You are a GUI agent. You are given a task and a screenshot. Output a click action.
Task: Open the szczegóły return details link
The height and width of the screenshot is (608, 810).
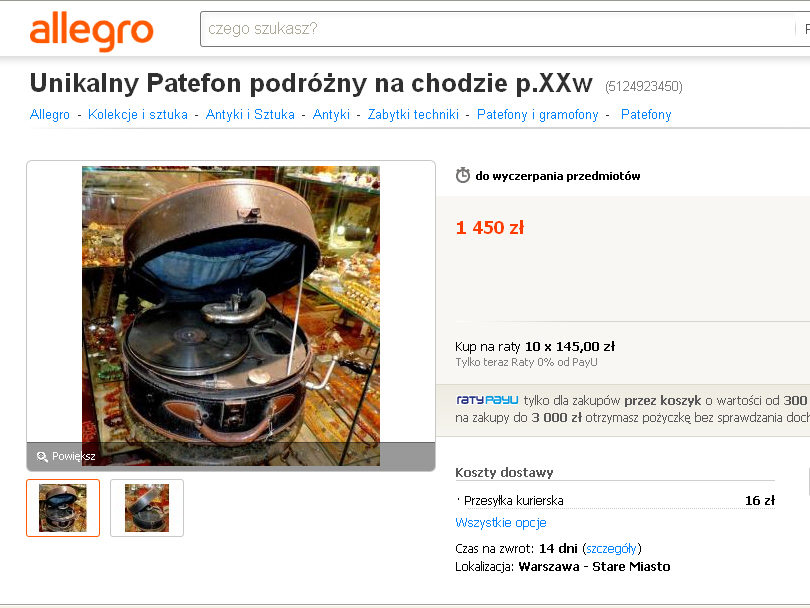[612, 548]
